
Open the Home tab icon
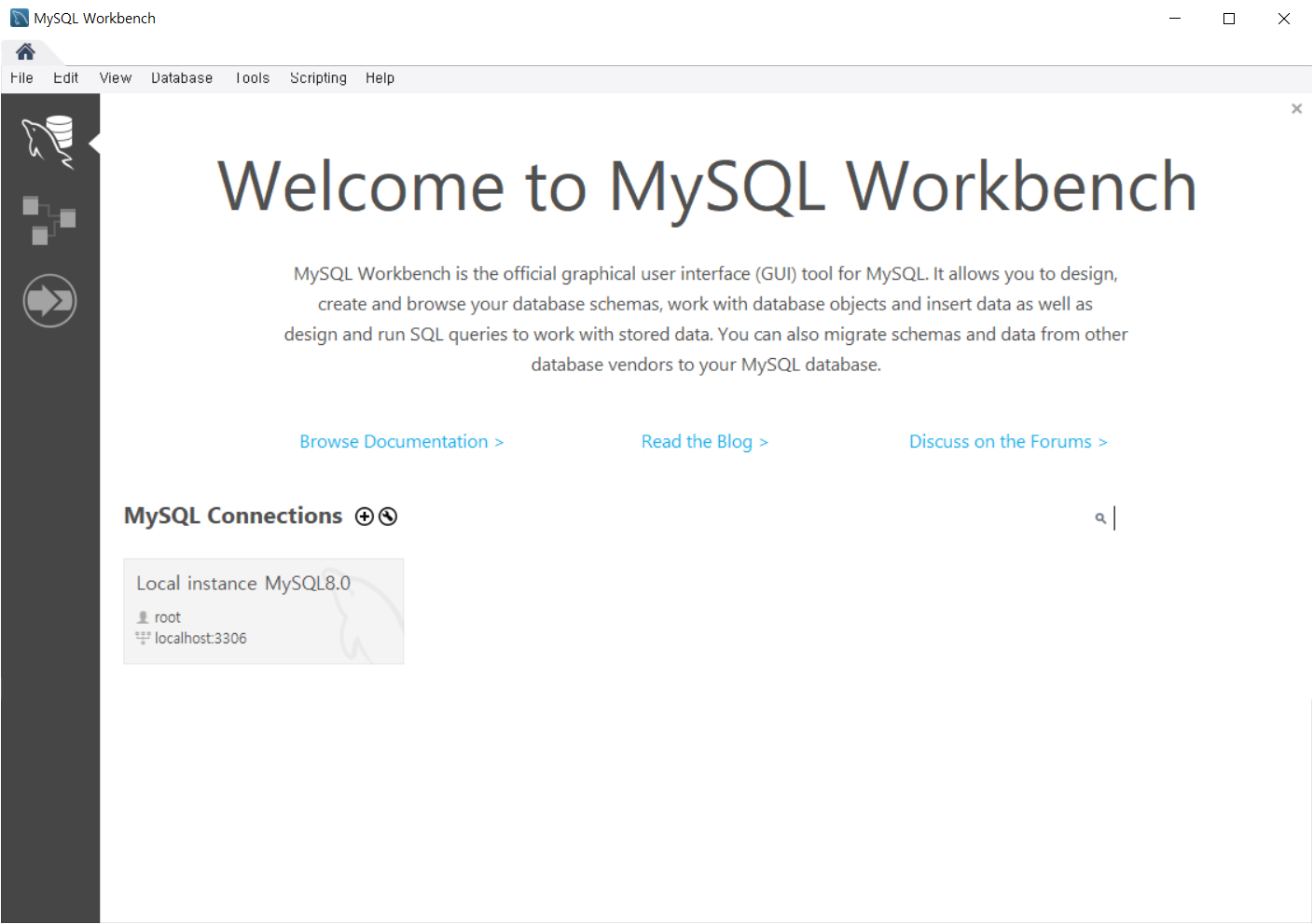coord(25,51)
